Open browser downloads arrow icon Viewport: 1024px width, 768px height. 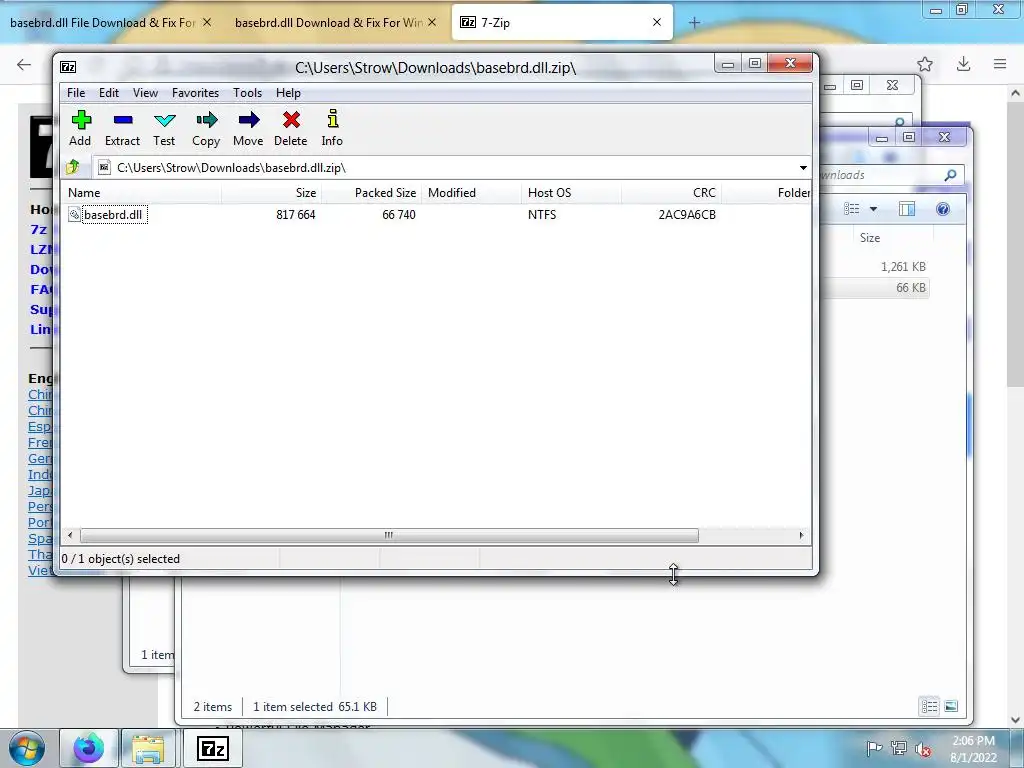tap(963, 64)
